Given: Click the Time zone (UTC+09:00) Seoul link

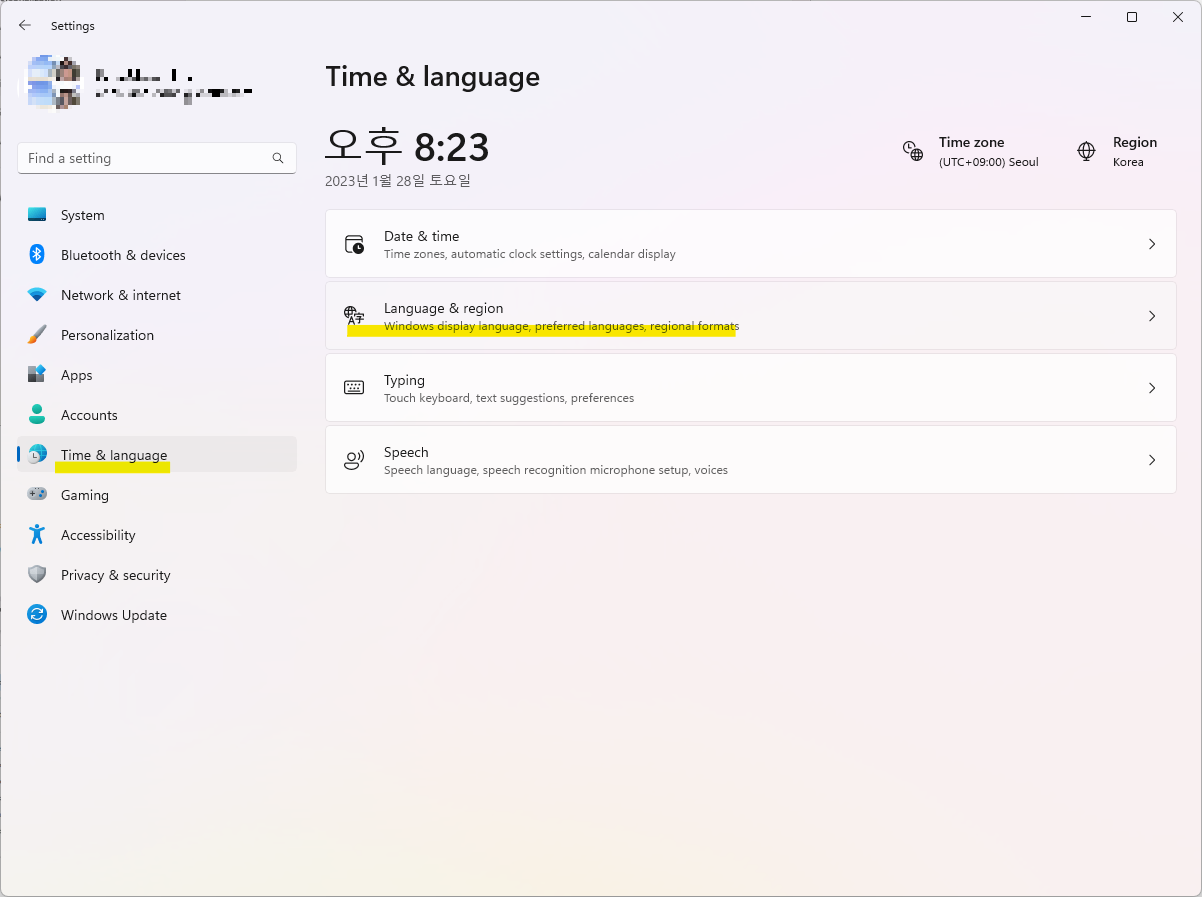Looking at the screenshot, I should (x=971, y=151).
